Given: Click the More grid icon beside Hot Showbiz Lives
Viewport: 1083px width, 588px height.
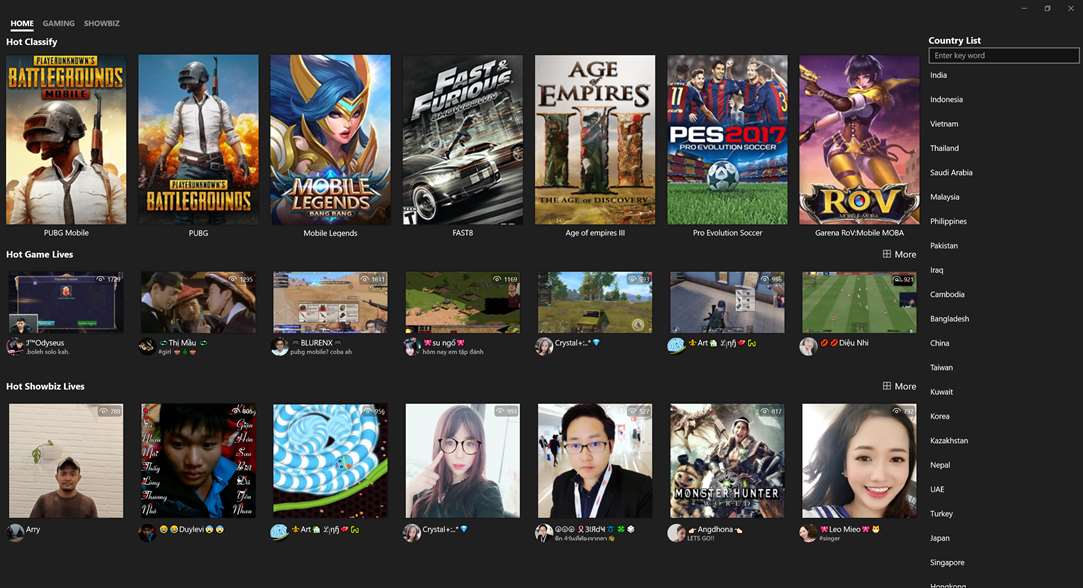Looking at the screenshot, I should (x=886, y=386).
